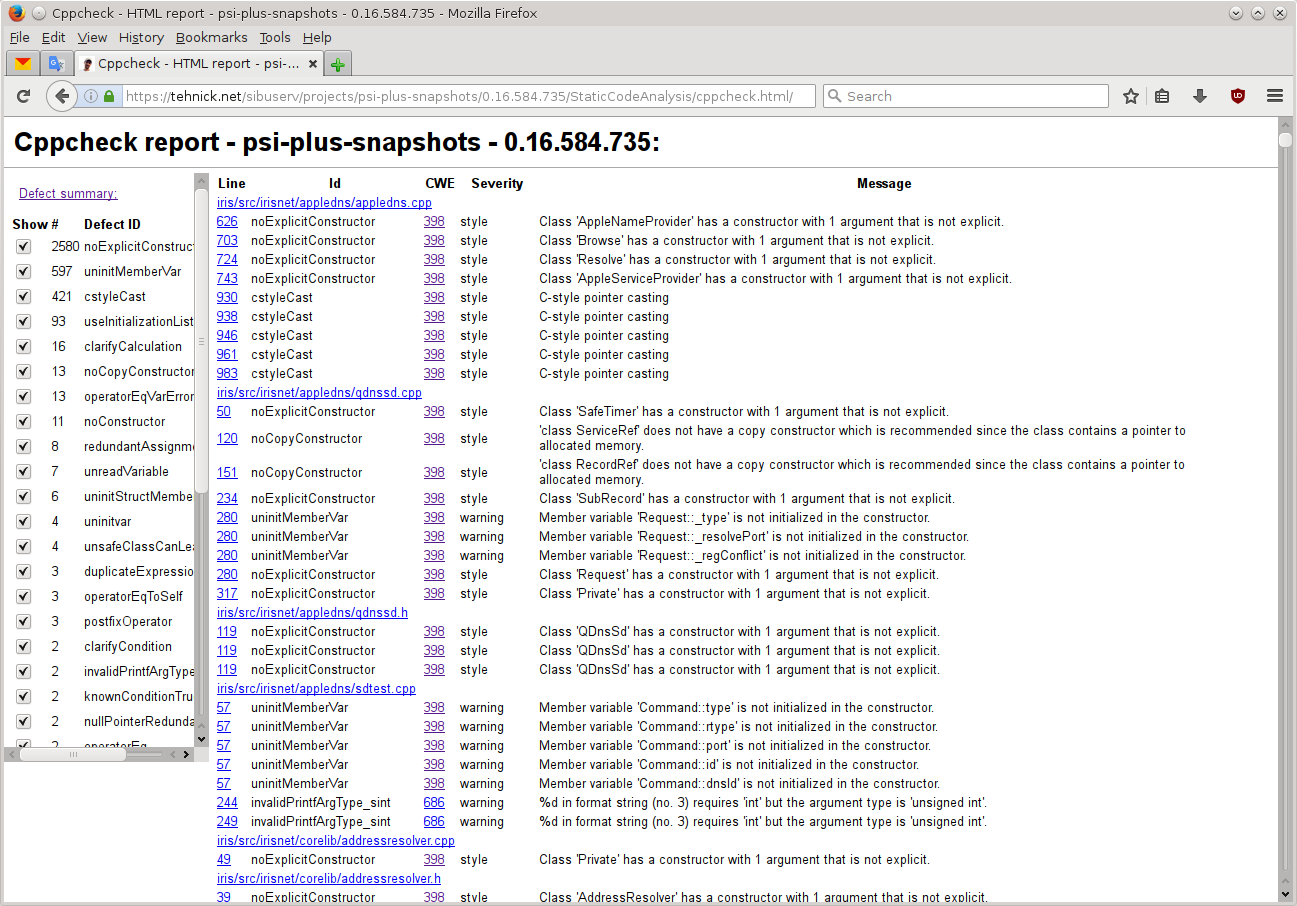Click the uBlock Origin shield icon
Viewport: 1297px width, 906px height.
point(1238,96)
